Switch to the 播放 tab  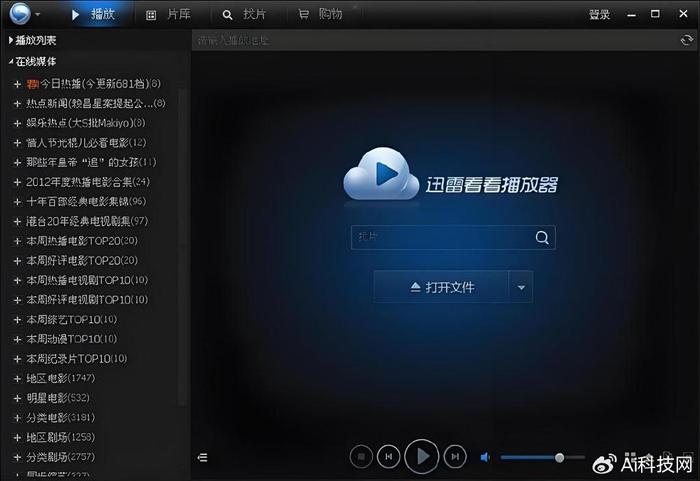pyautogui.click(x=94, y=14)
